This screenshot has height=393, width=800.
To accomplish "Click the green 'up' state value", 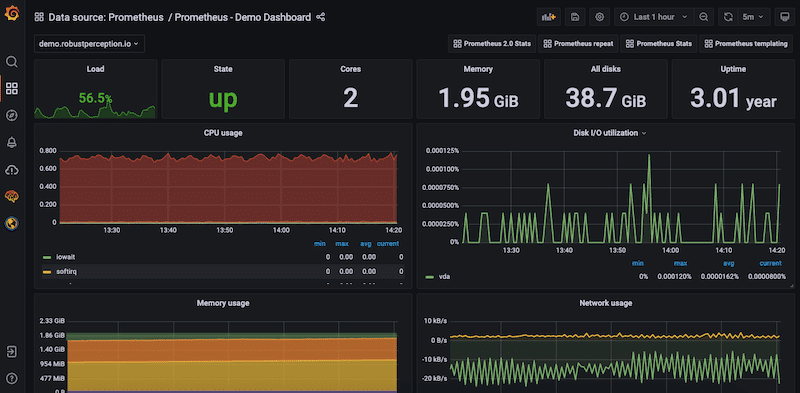I will 223,99.
